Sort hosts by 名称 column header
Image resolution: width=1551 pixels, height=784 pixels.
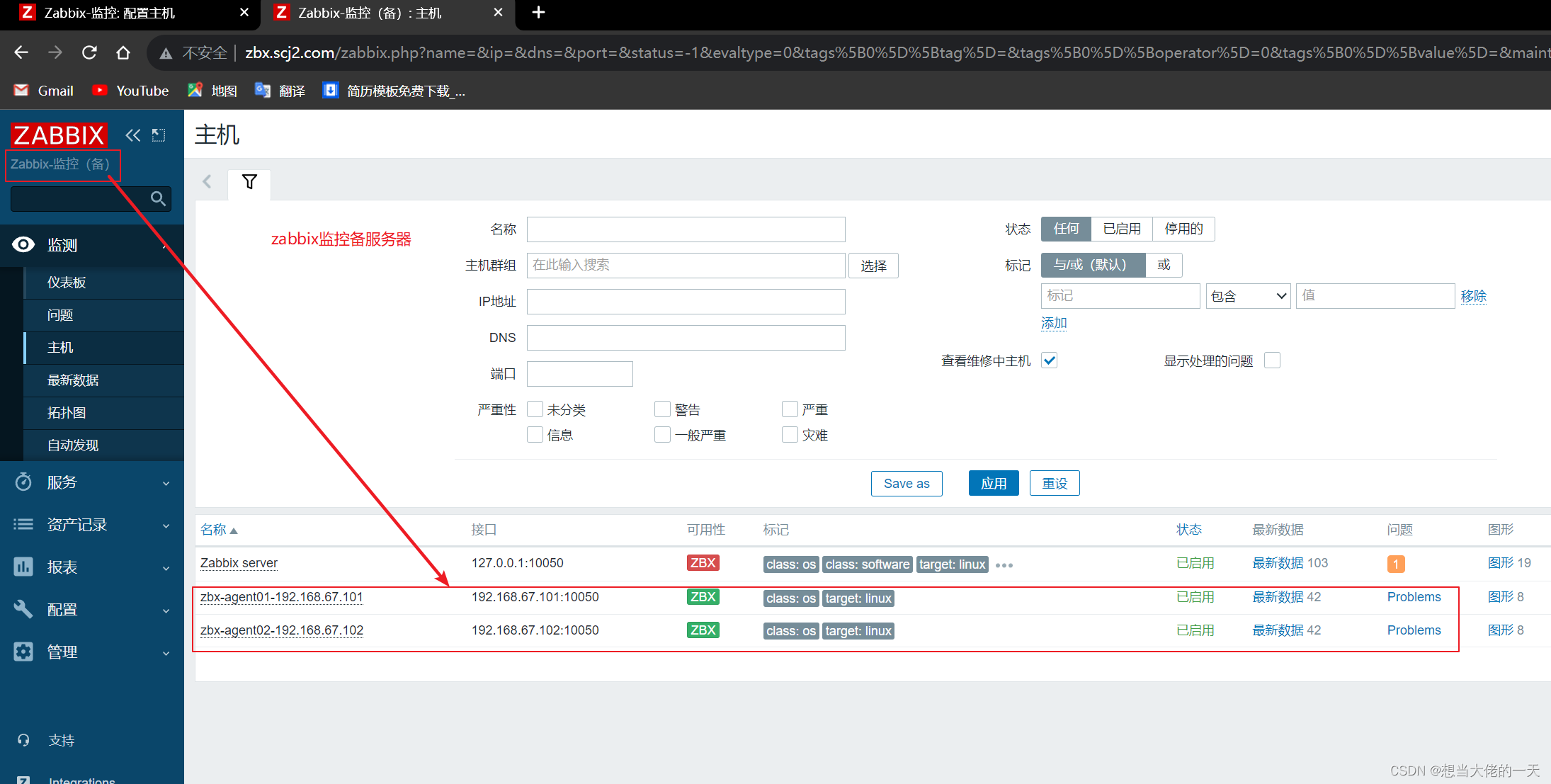[x=219, y=530]
